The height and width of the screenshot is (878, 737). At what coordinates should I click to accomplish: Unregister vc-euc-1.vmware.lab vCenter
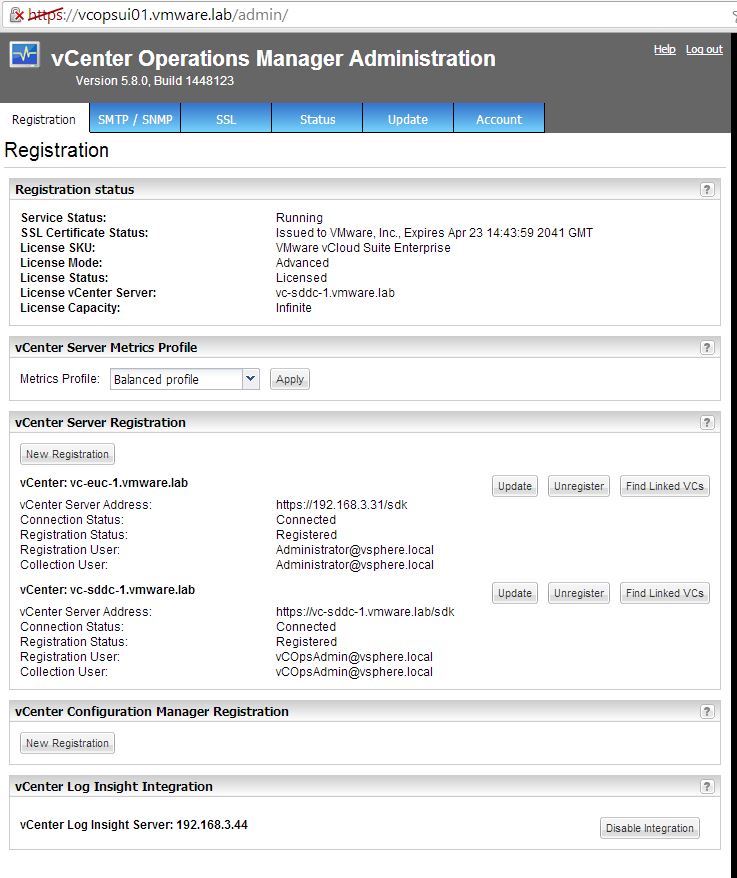coord(579,486)
